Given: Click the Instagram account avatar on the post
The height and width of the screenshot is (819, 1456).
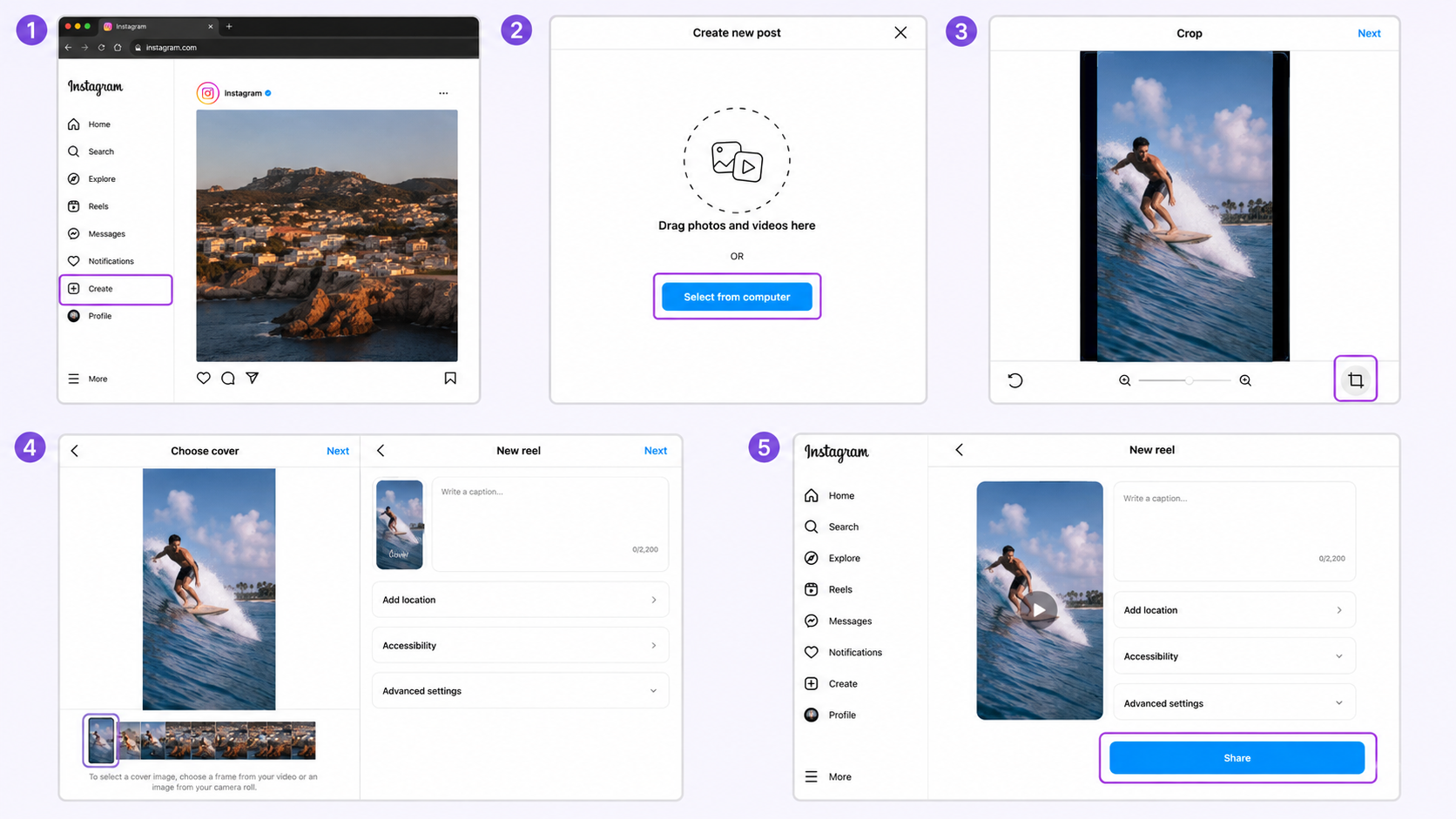Looking at the screenshot, I should pos(207,93).
